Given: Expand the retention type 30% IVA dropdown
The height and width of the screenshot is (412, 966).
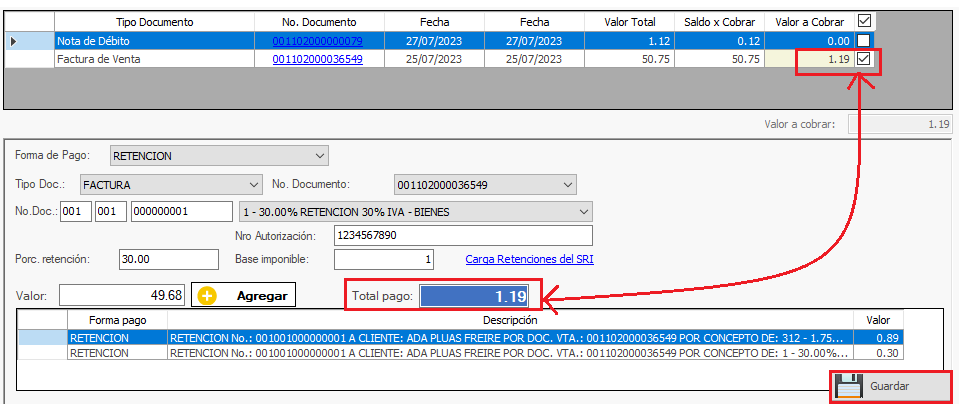Looking at the screenshot, I should [583, 212].
